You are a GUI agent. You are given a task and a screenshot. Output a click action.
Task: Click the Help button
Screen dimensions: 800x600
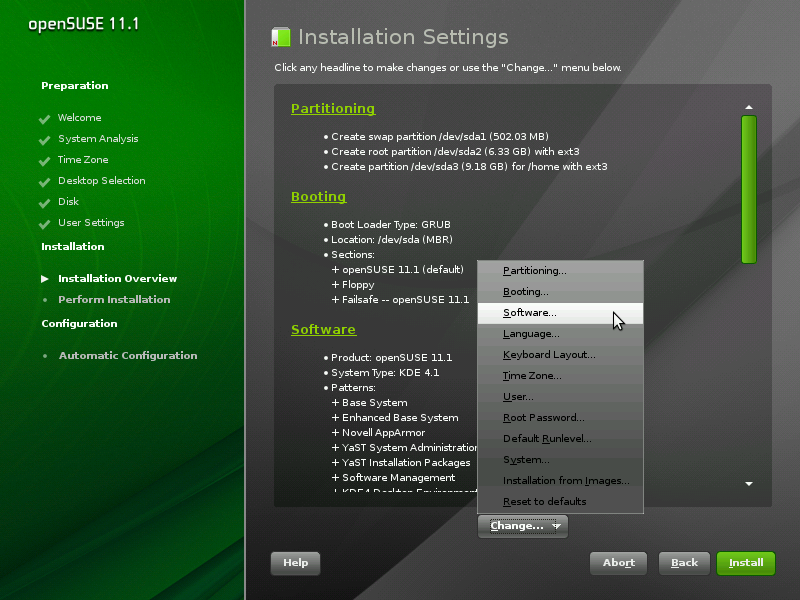(x=295, y=563)
